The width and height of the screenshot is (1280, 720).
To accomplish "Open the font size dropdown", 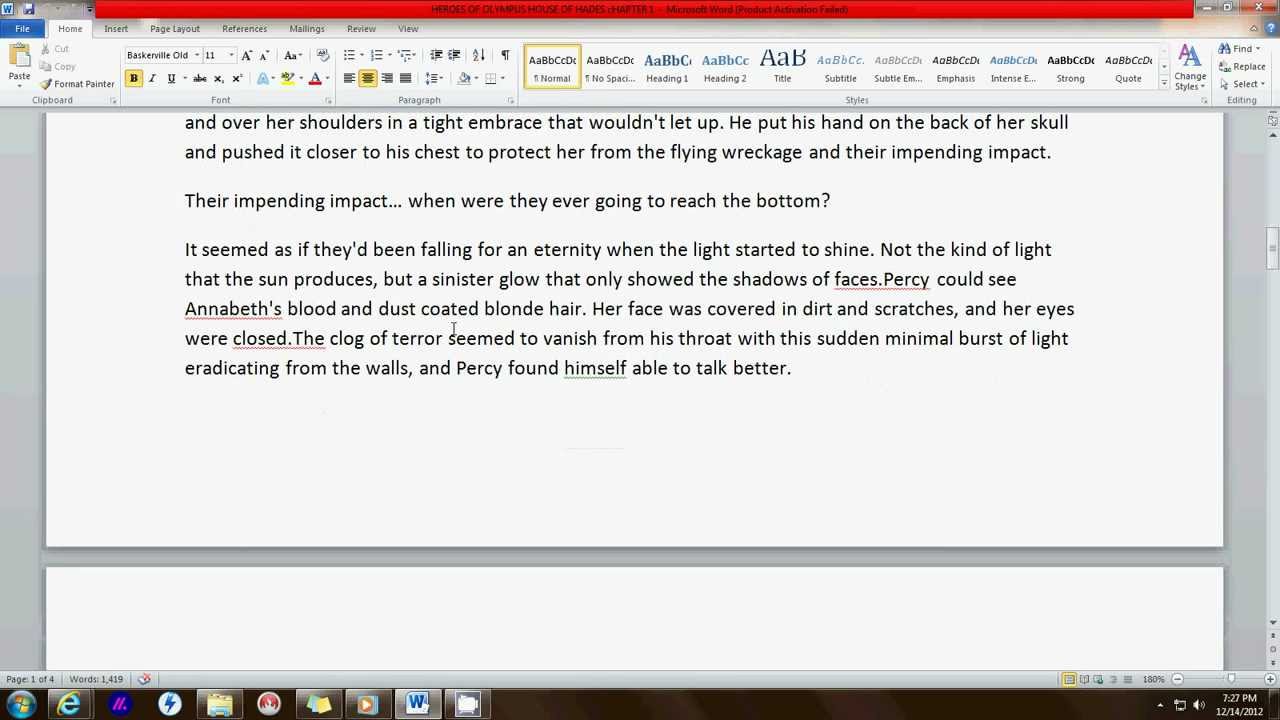I will 231,55.
